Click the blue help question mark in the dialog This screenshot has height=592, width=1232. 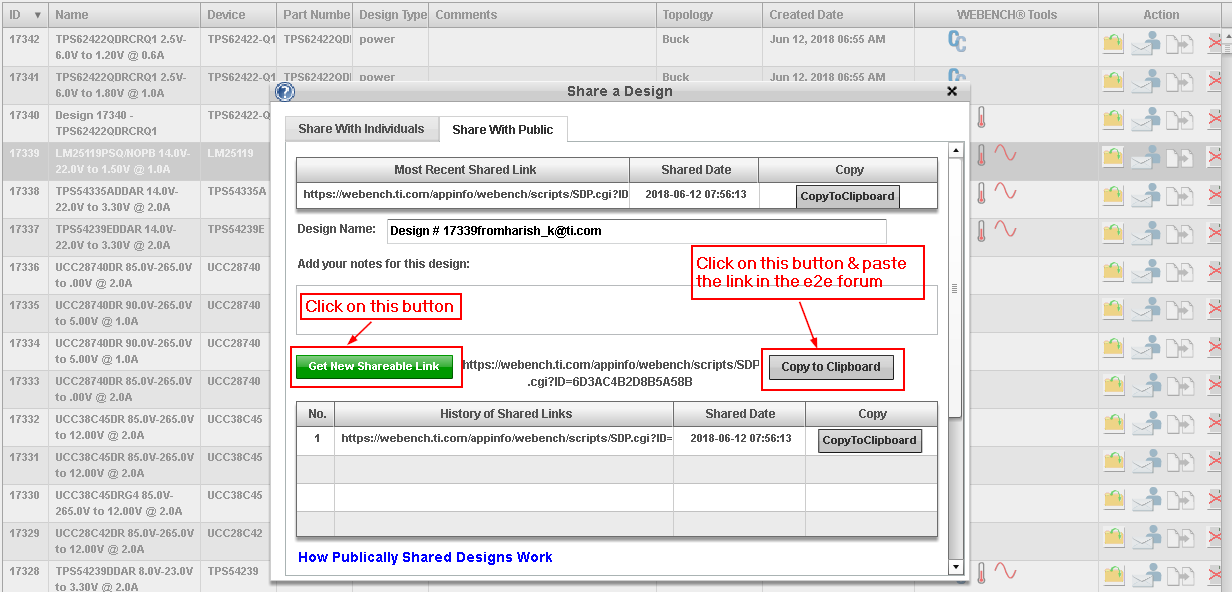point(285,92)
